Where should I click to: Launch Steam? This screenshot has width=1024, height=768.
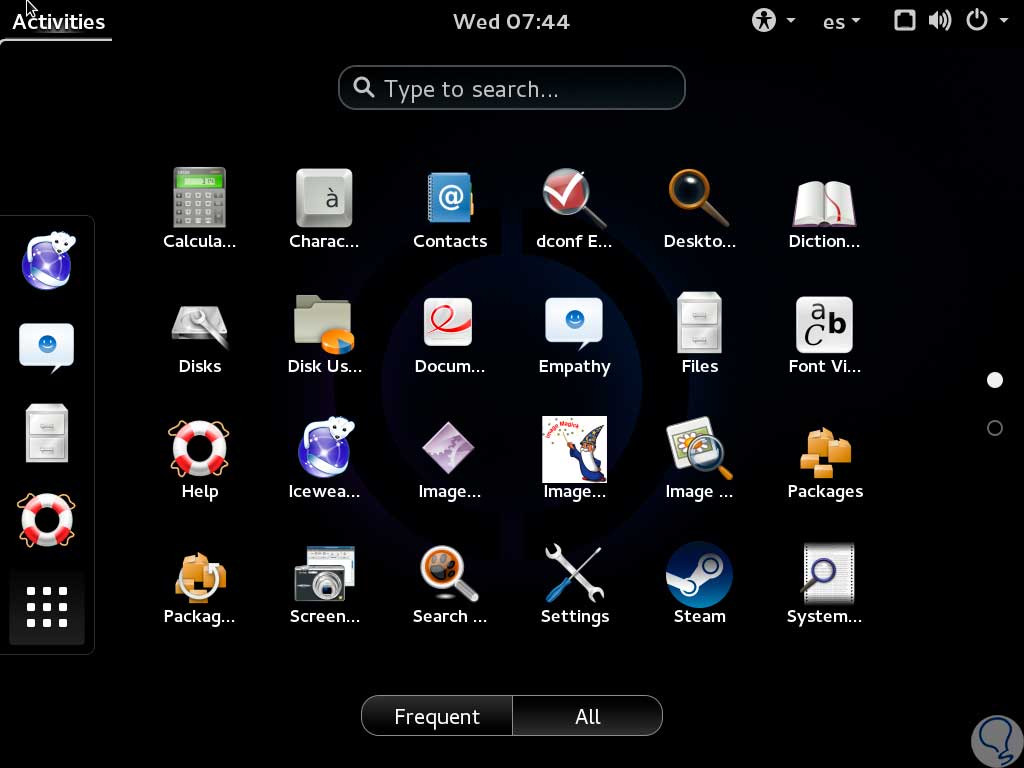click(x=699, y=584)
